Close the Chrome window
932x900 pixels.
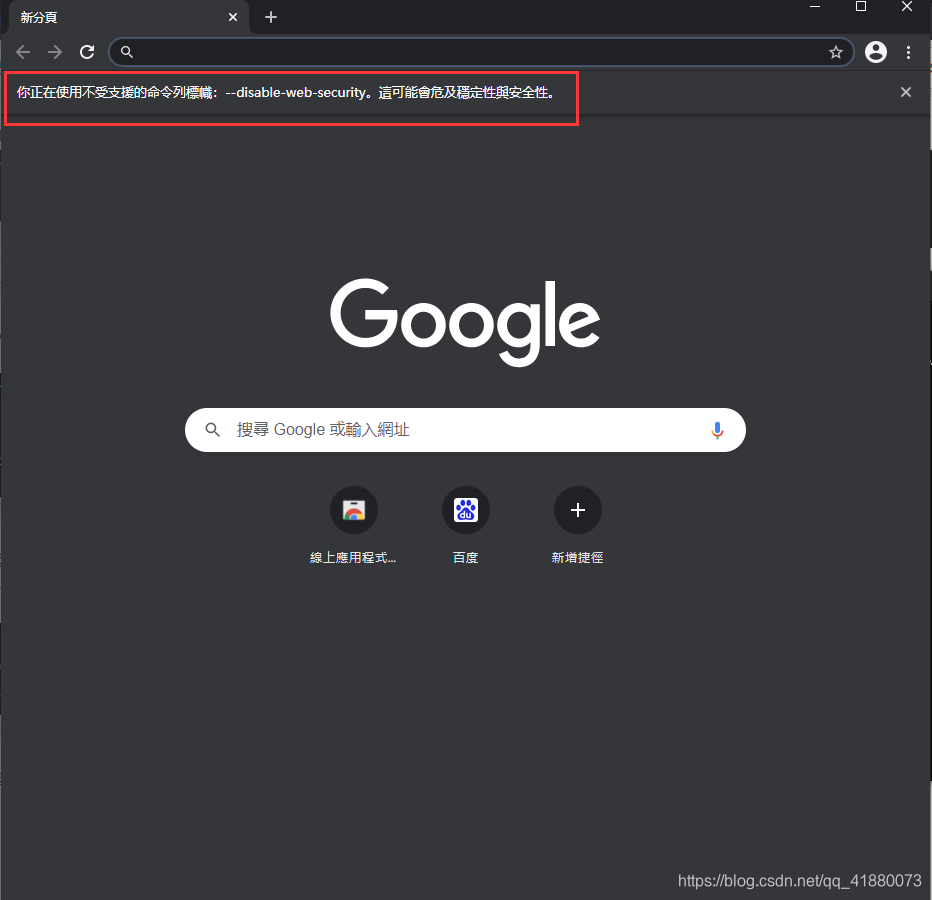[906, 7]
